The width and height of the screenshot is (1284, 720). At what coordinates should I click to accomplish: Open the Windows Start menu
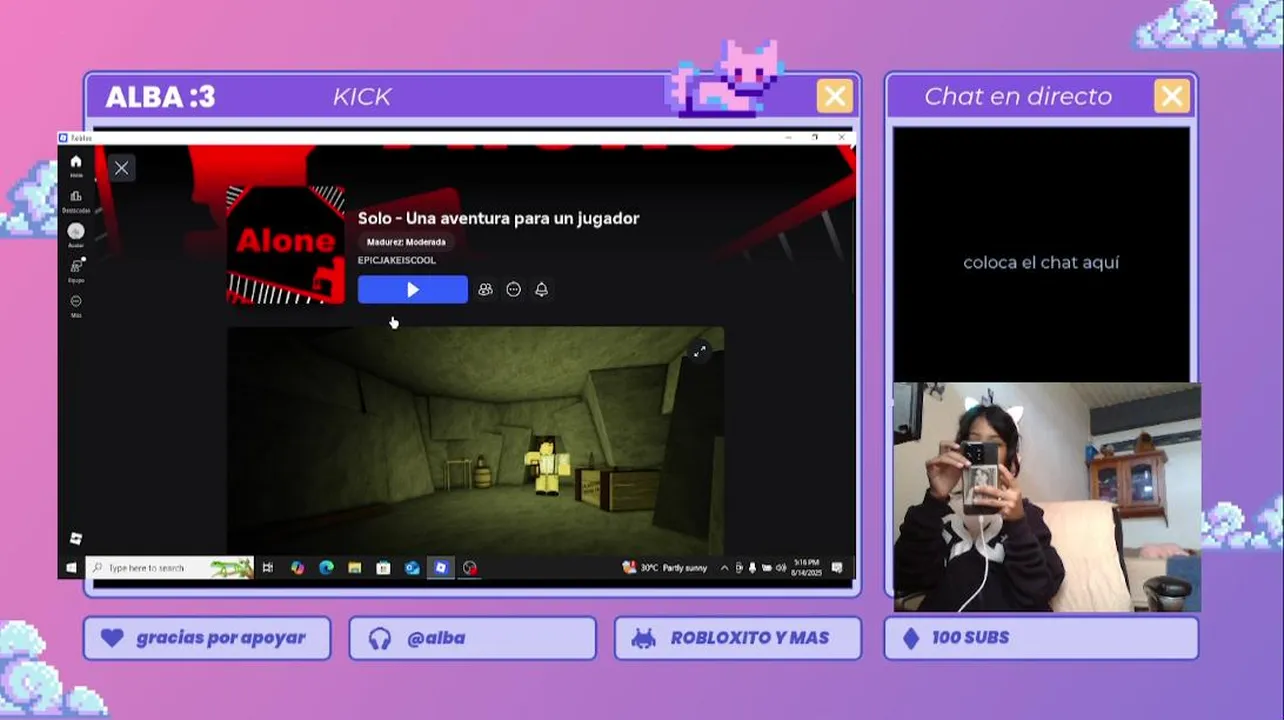point(71,567)
